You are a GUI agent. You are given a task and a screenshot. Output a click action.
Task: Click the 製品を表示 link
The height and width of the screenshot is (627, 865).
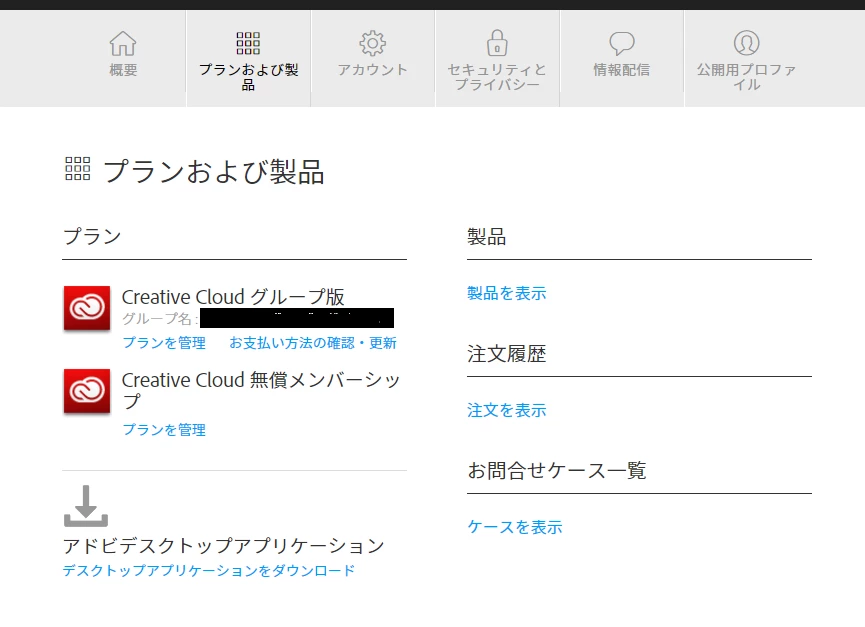click(x=506, y=293)
